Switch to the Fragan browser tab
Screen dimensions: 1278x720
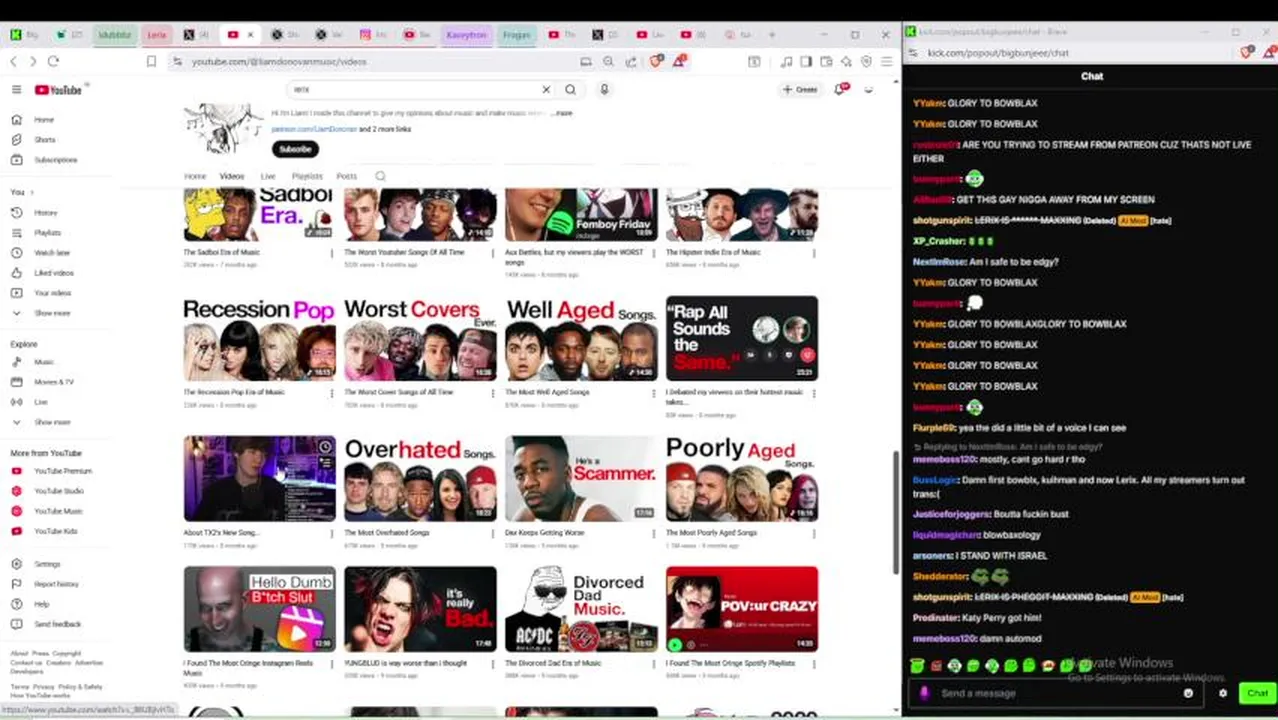click(x=516, y=34)
